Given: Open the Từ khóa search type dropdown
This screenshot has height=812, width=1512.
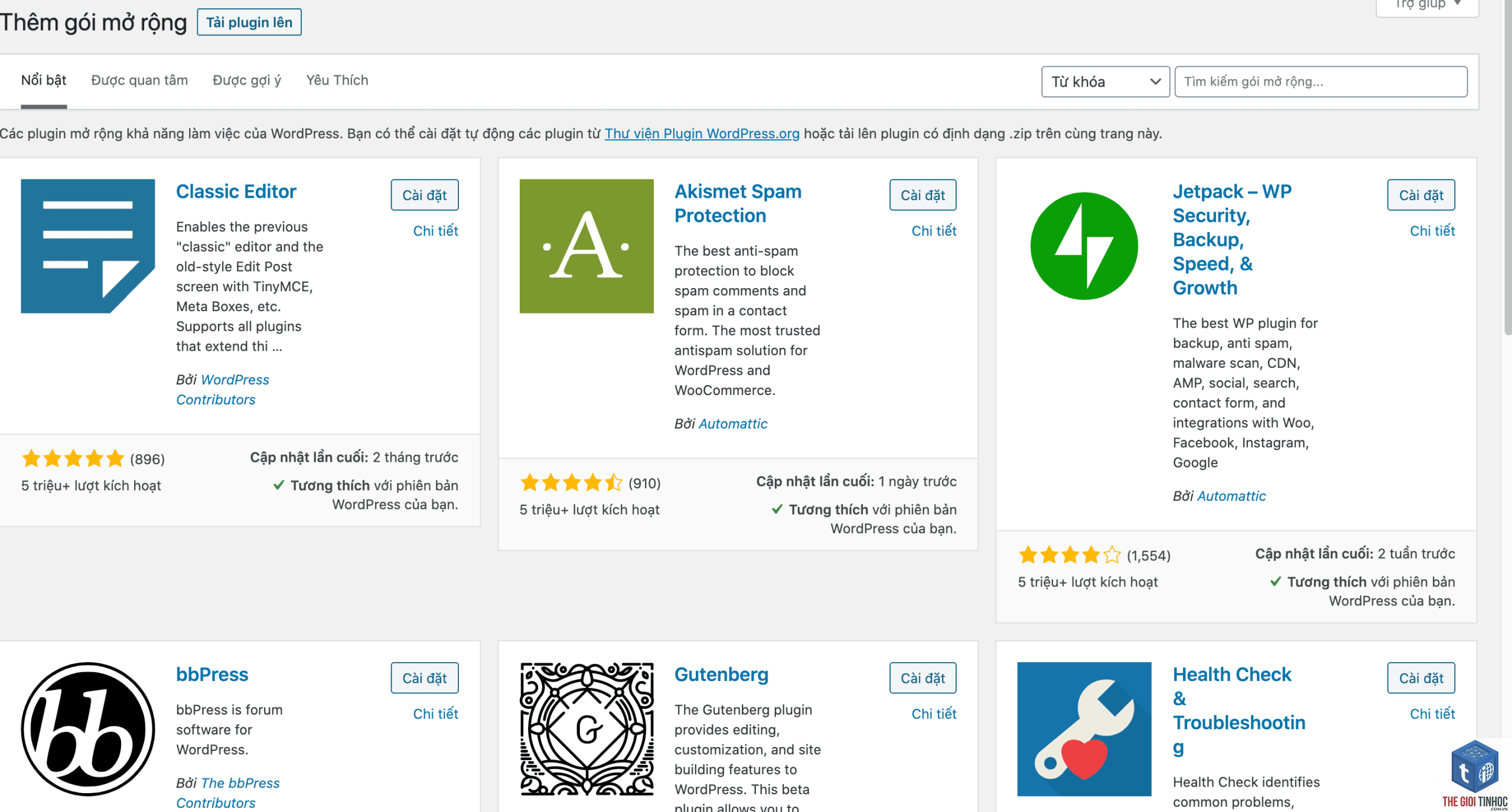Looking at the screenshot, I should (x=1106, y=81).
